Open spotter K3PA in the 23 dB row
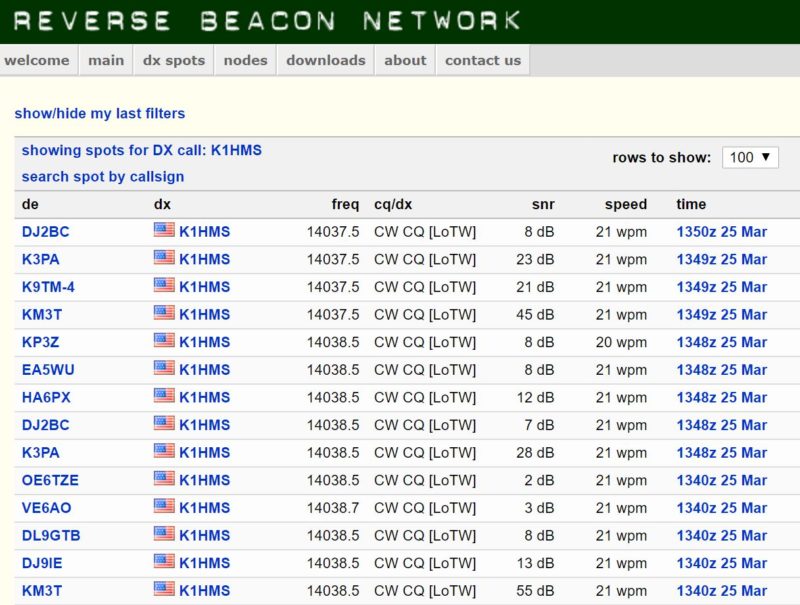 tap(40, 260)
